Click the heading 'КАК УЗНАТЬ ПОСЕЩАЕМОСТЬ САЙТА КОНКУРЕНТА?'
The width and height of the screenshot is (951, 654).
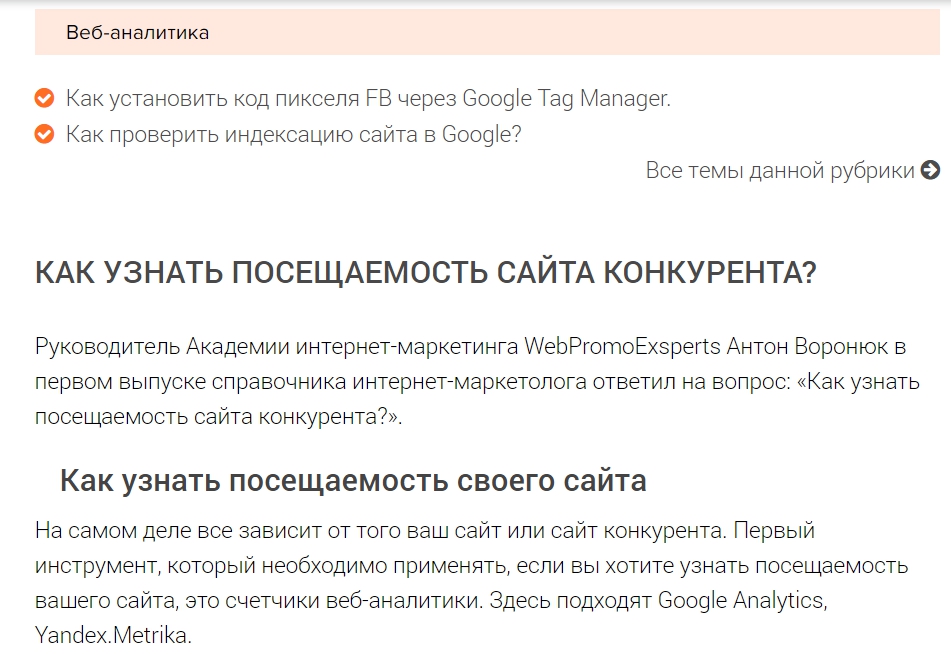425,272
